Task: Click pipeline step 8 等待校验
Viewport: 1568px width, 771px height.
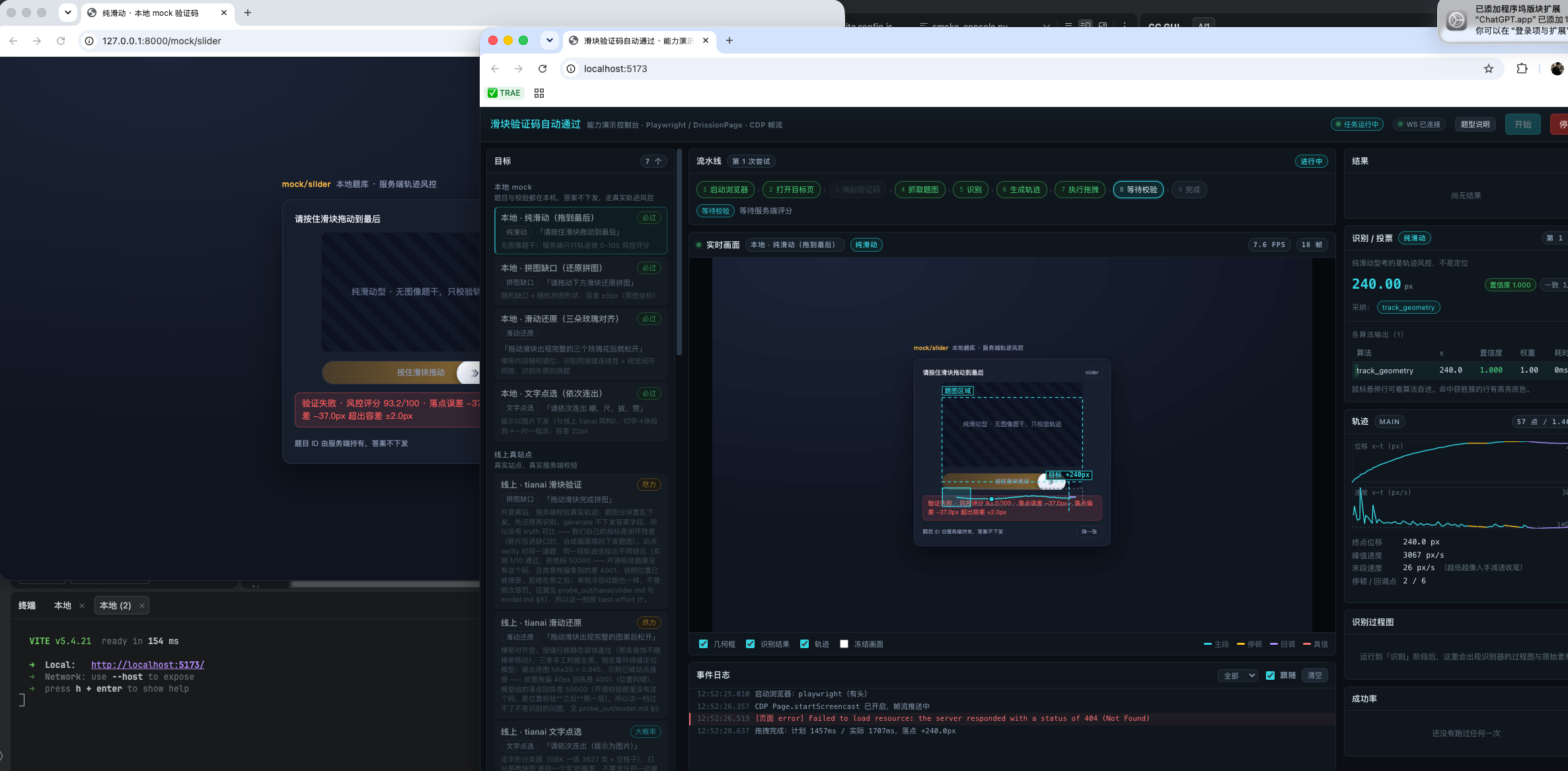Action: pos(1139,190)
